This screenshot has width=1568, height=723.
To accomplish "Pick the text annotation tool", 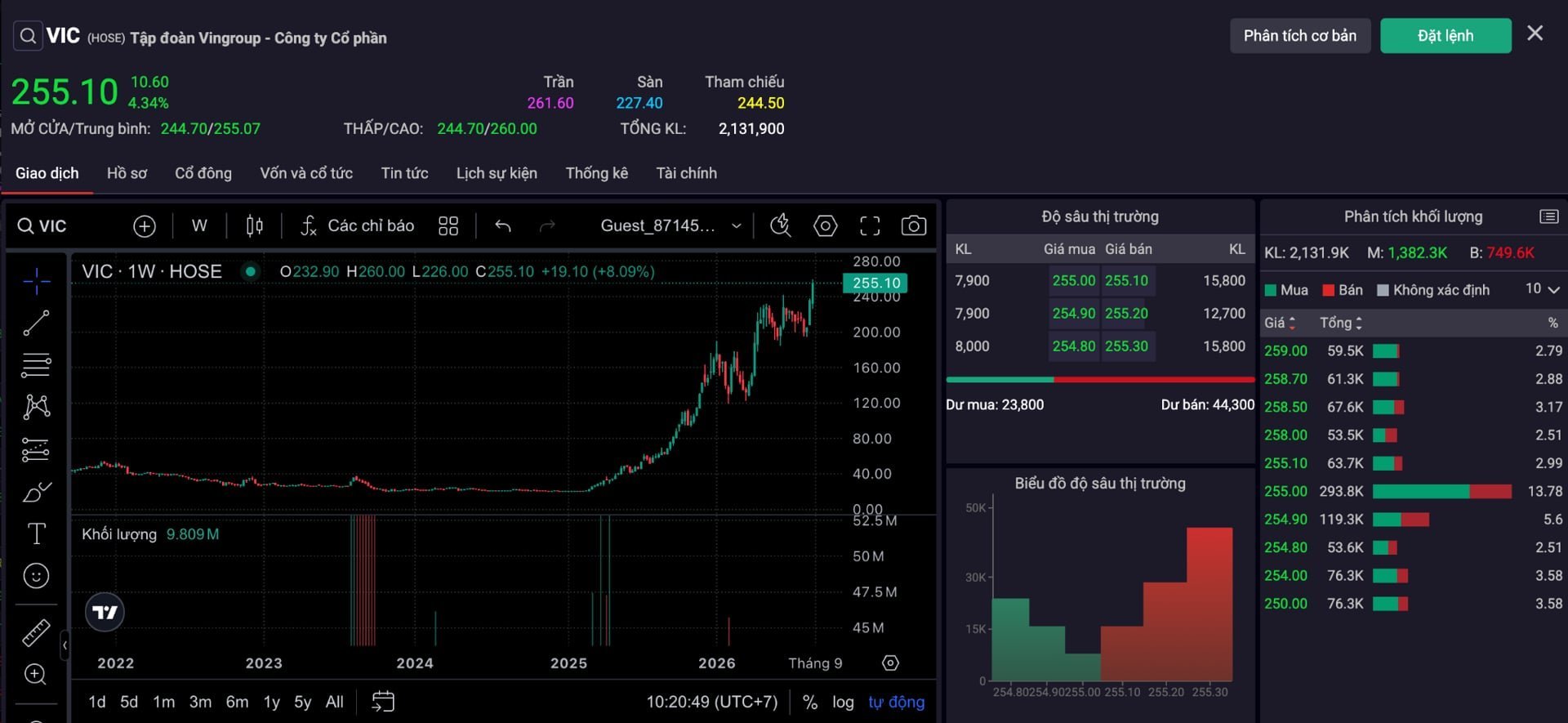I will pyautogui.click(x=36, y=533).
